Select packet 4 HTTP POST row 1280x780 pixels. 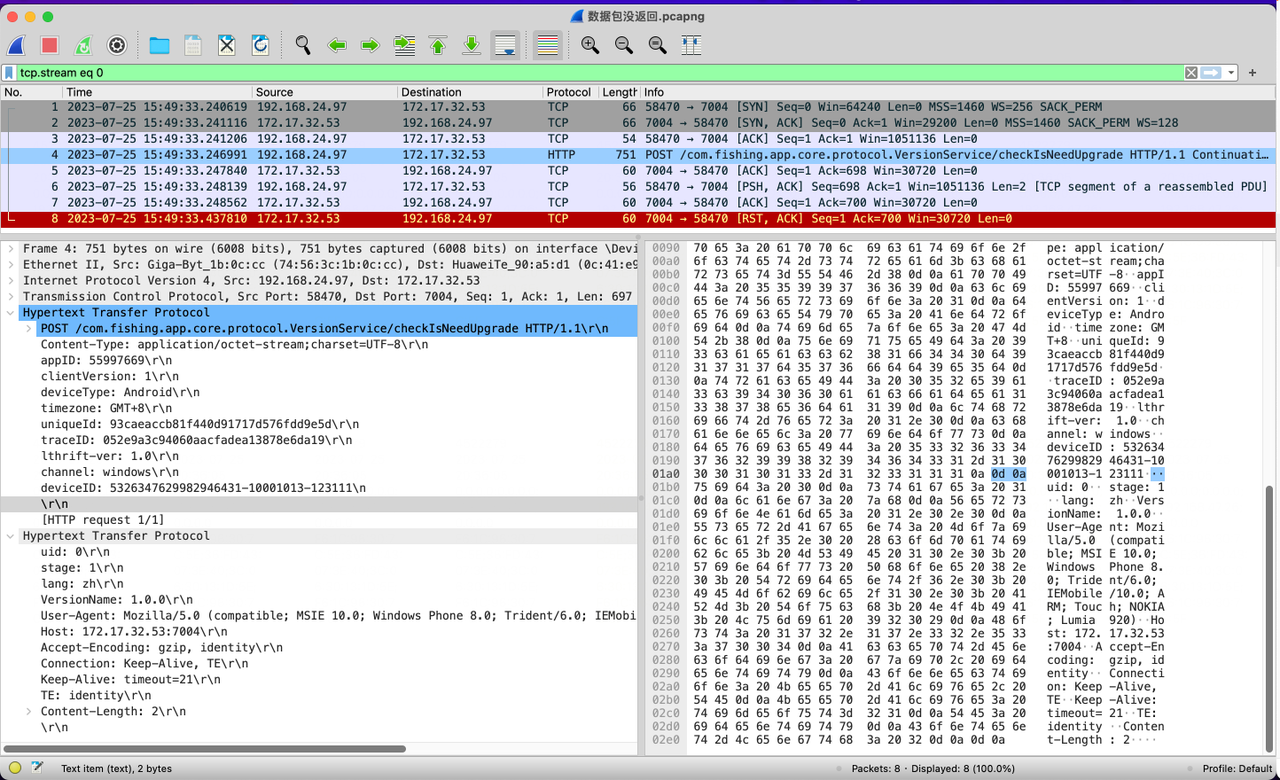click(x=638, y=155)
